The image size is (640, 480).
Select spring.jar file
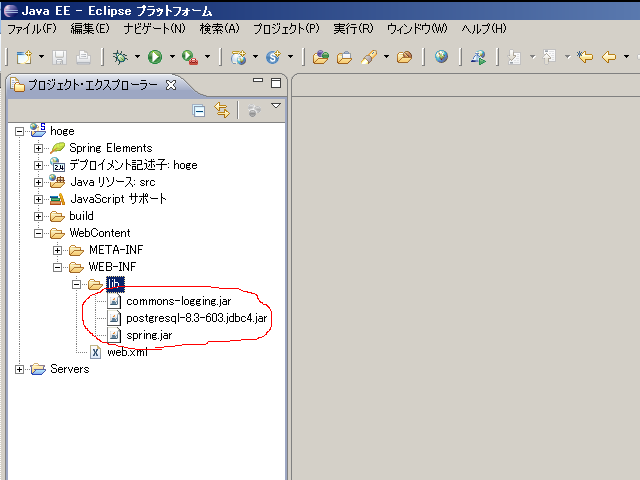pyautogui.click(x=149, y=335)
